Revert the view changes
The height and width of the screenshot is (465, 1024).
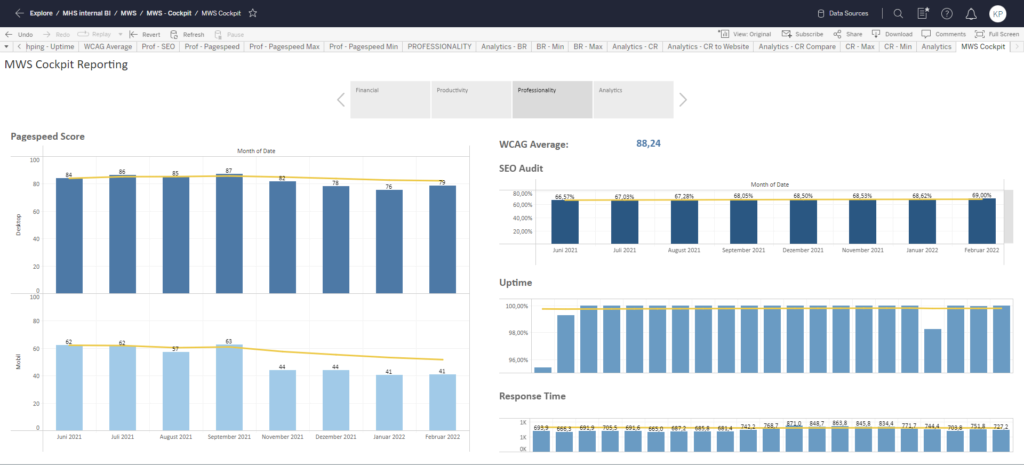144,34
